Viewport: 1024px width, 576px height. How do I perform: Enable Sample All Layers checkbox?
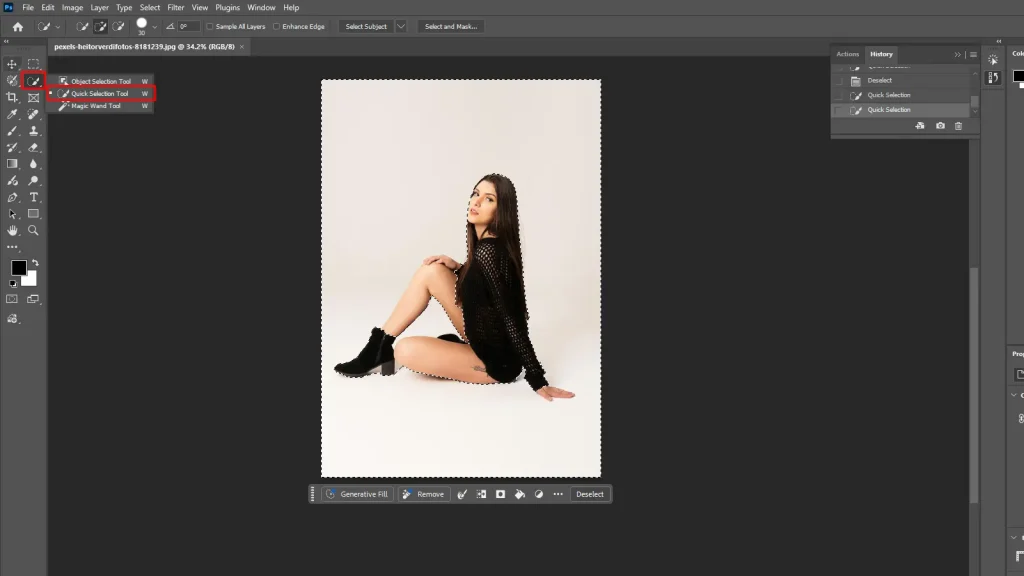pos(210,27)
